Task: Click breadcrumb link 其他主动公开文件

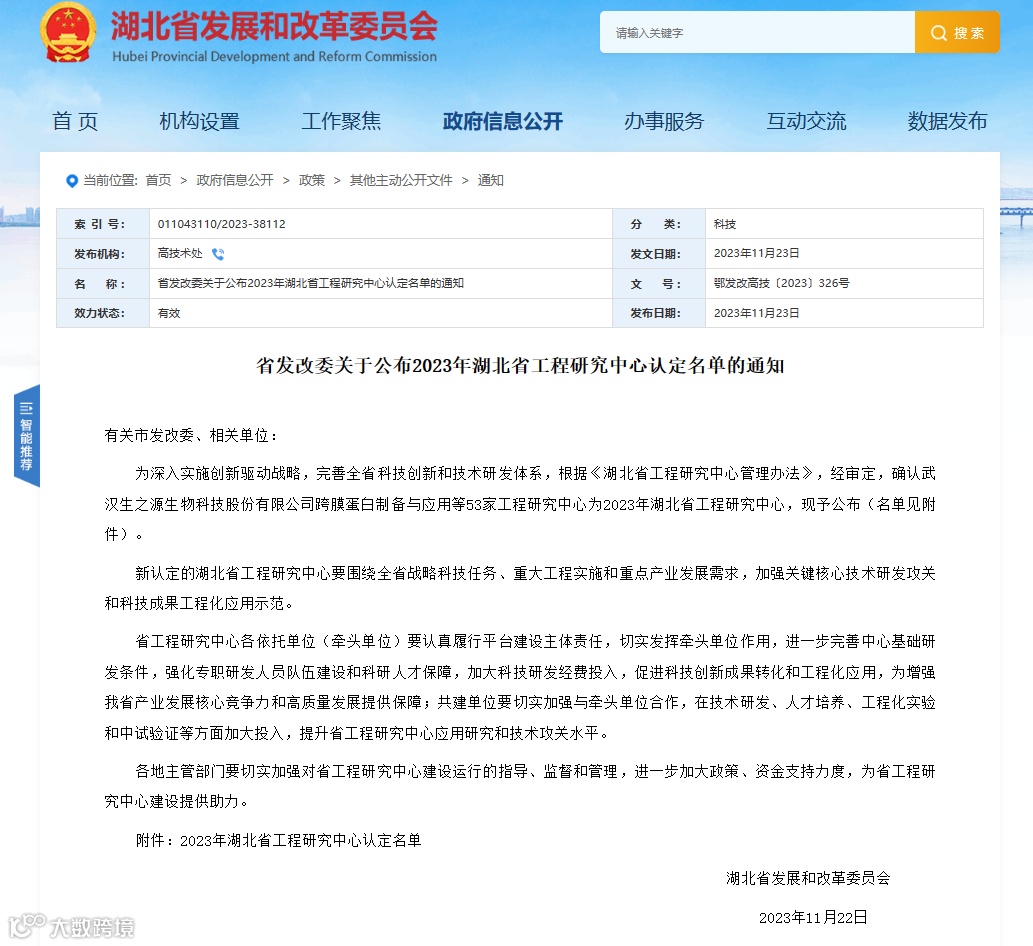Action: pos(401,181)
